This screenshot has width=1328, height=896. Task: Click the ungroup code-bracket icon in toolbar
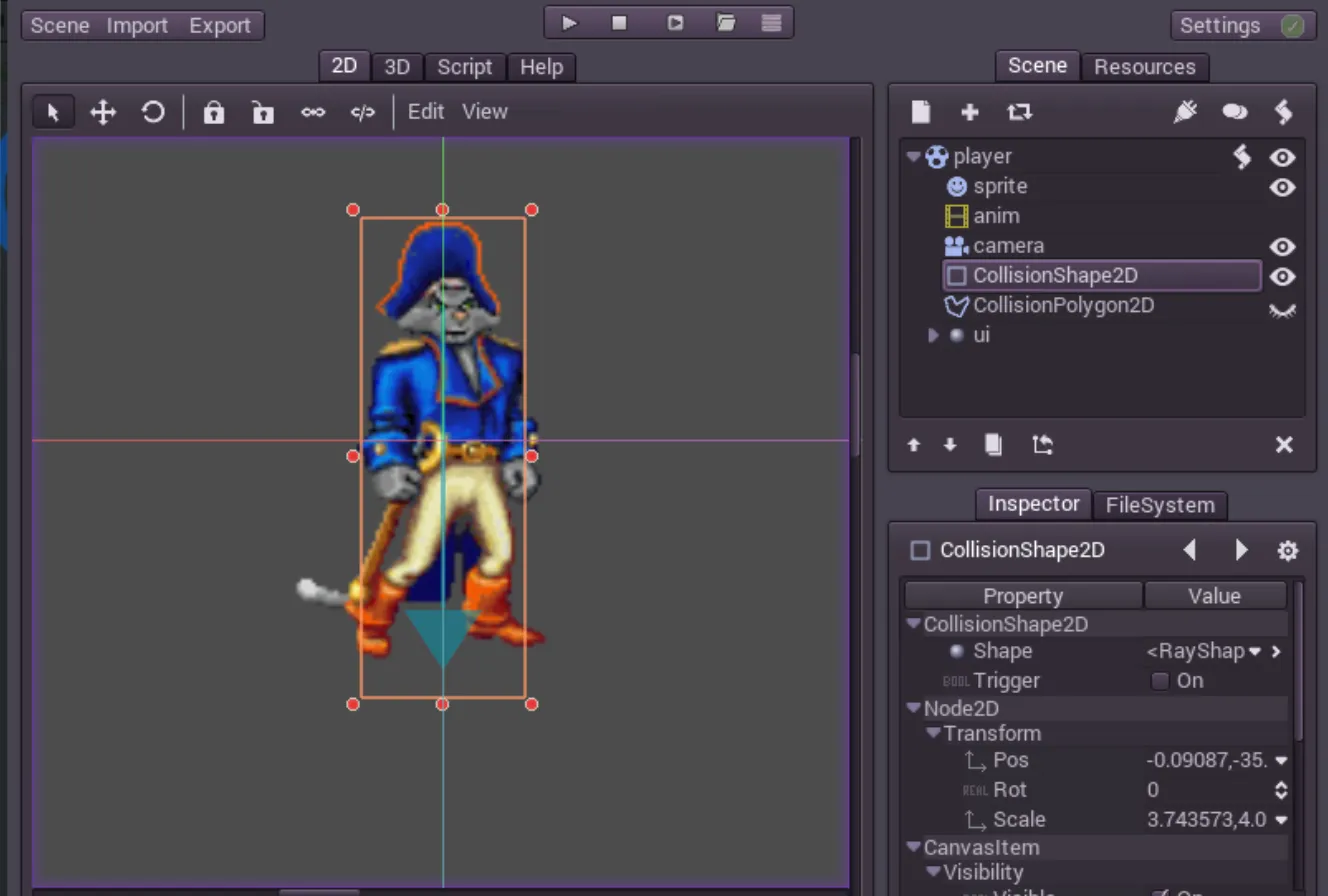pyautogui.click(x=362, y=112)
